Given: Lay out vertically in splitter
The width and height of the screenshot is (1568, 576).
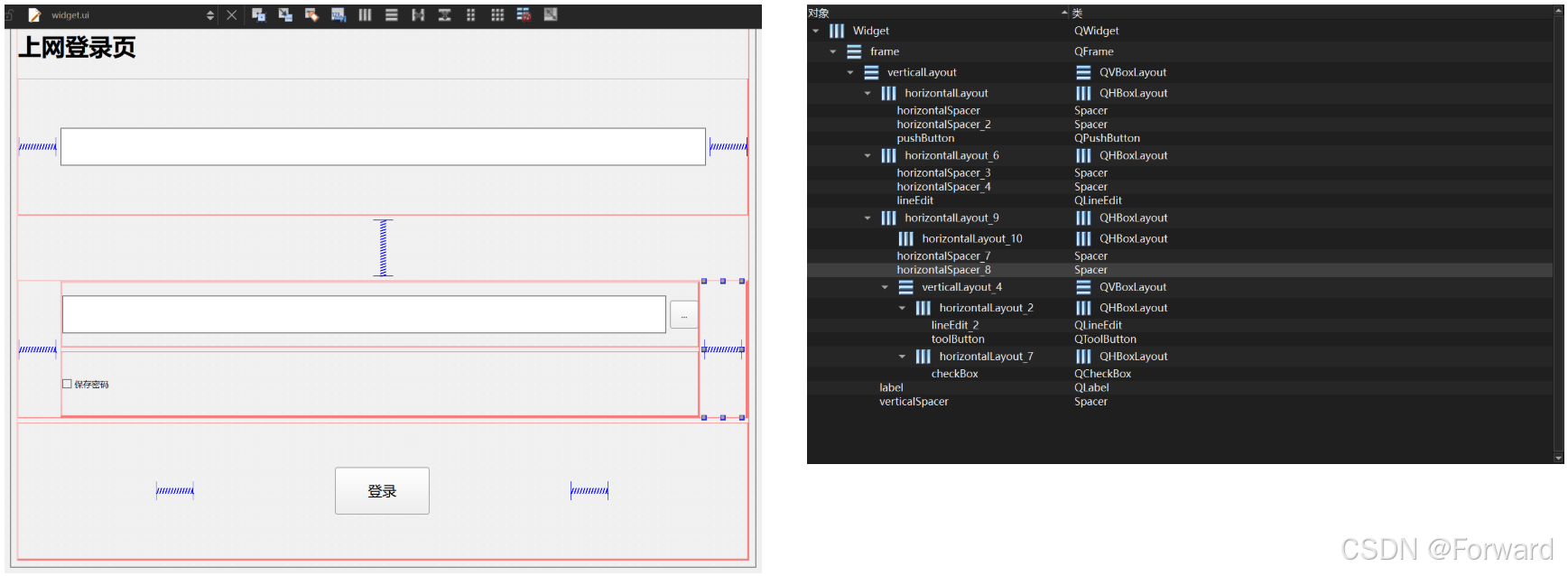Looking at the screenshot, I should click(x=444, y=14).
